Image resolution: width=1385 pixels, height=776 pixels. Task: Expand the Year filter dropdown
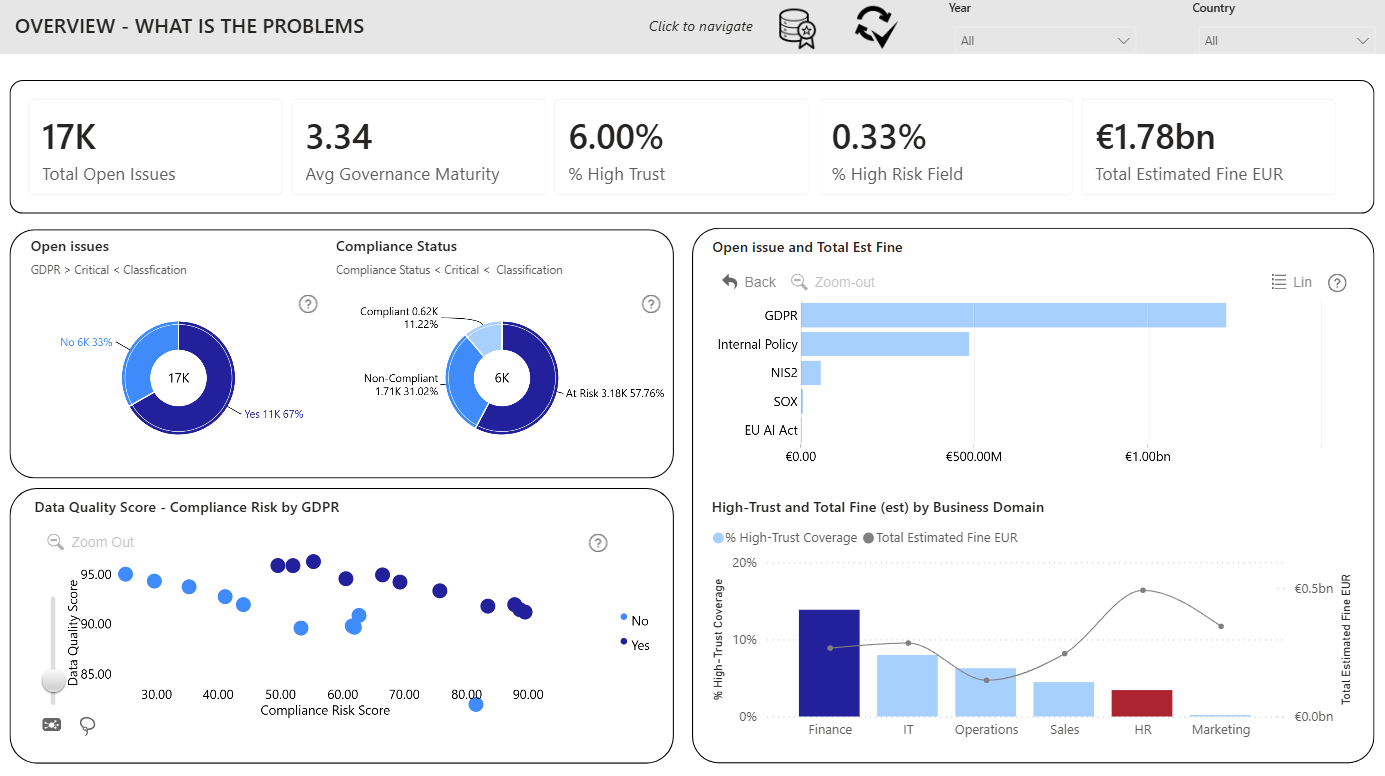pyautogui.click(x=1047, y=41)
